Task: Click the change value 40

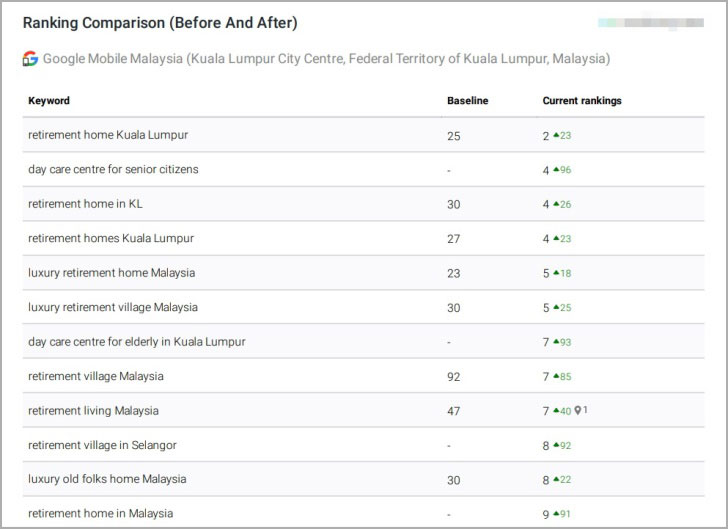Action: (x=566, y=411)
